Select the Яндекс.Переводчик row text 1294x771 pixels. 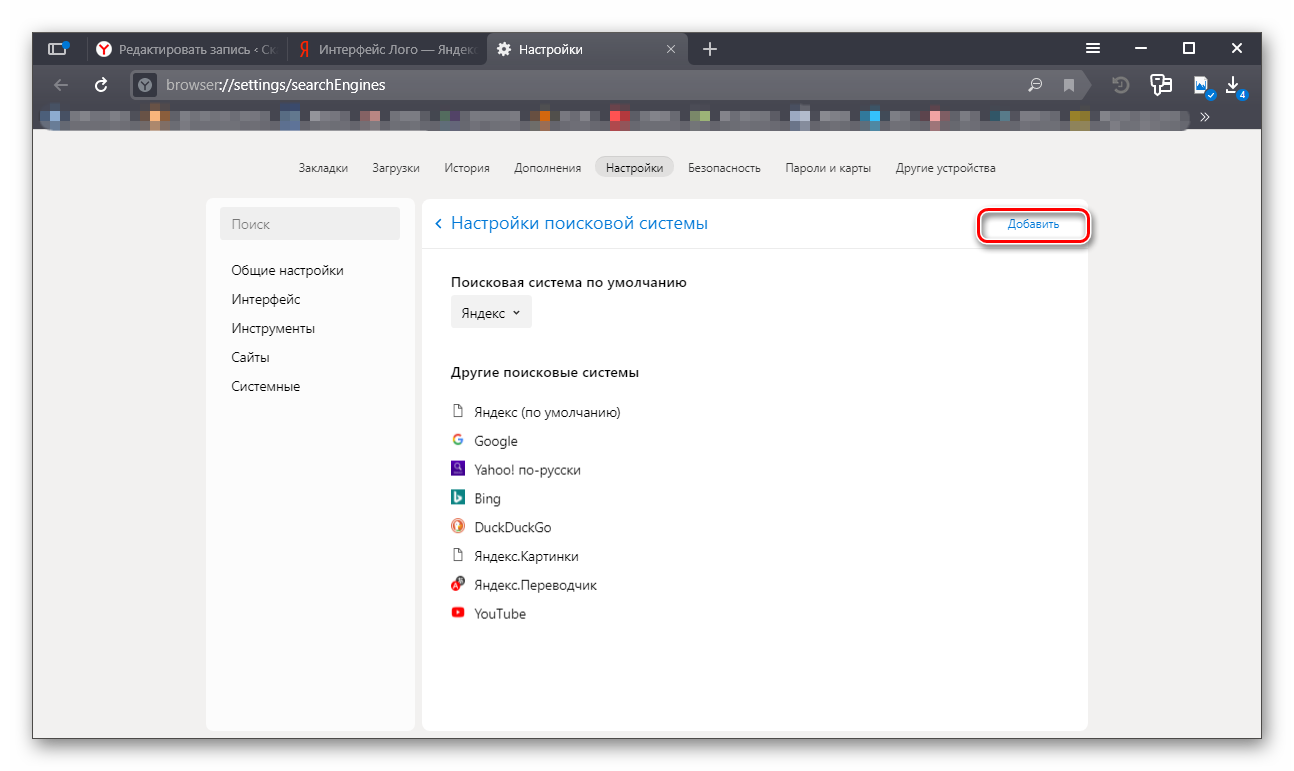(535, 585)
